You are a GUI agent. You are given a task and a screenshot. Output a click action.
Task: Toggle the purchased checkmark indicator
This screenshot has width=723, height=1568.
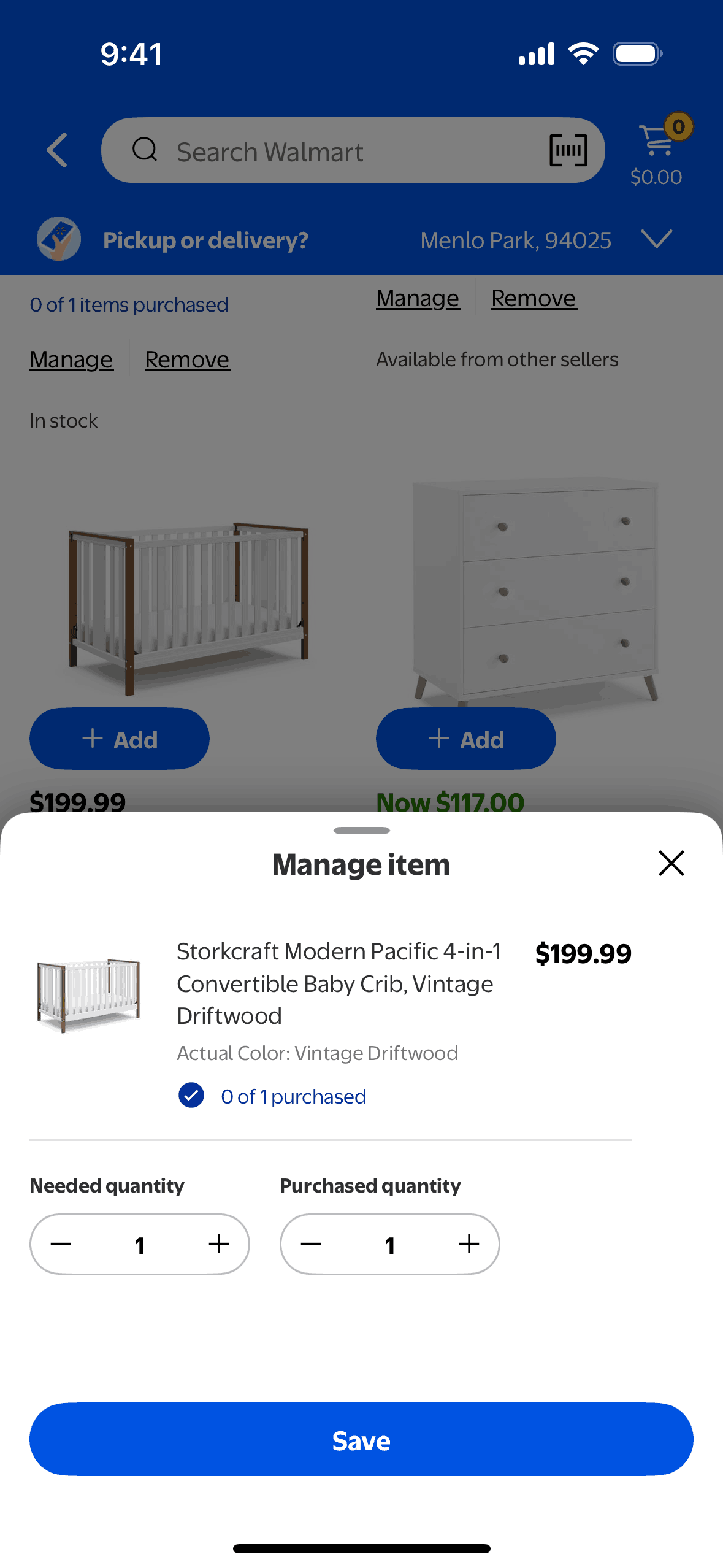pos(191,1096)
